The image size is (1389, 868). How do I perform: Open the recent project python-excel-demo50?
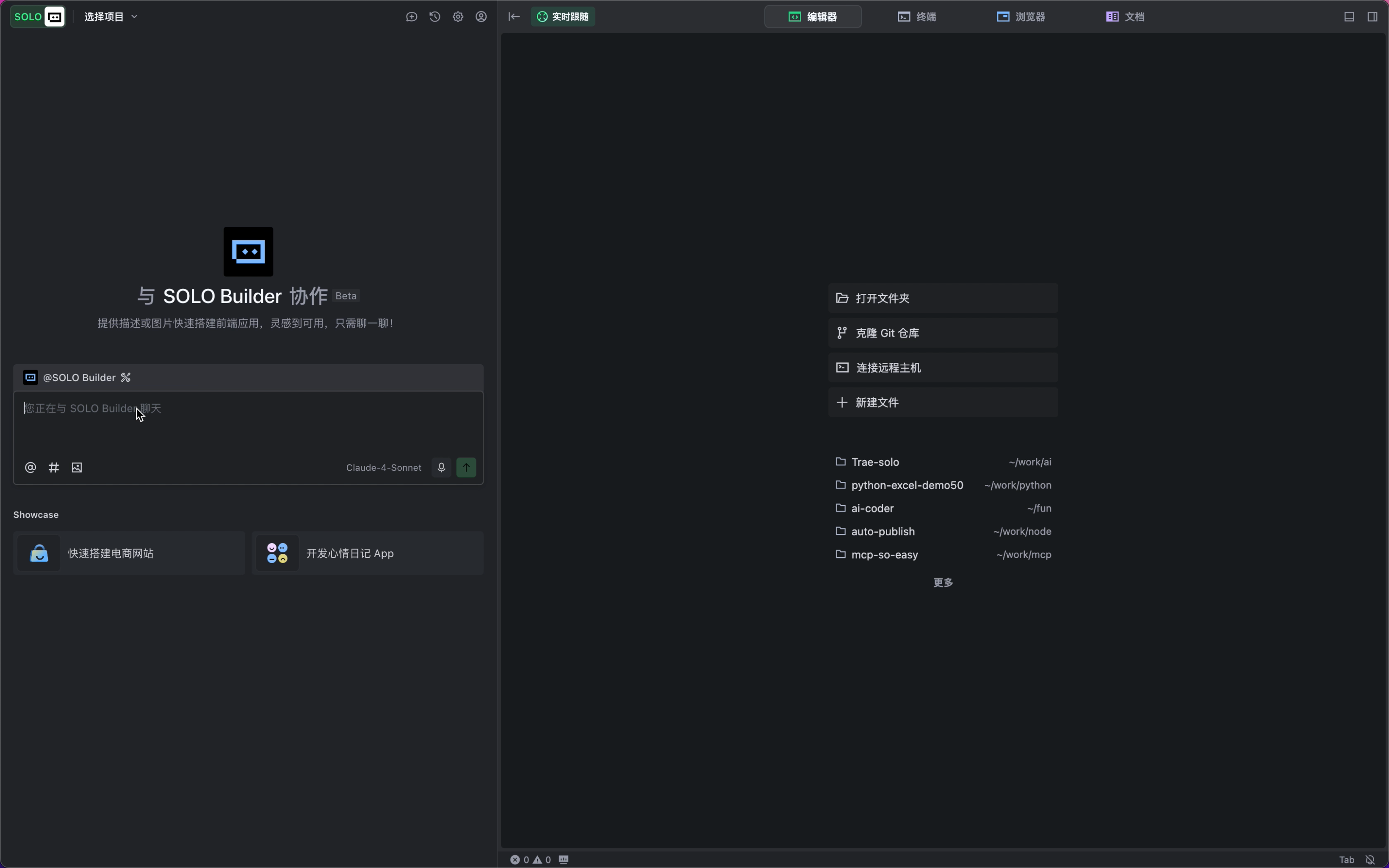point(943,485)
